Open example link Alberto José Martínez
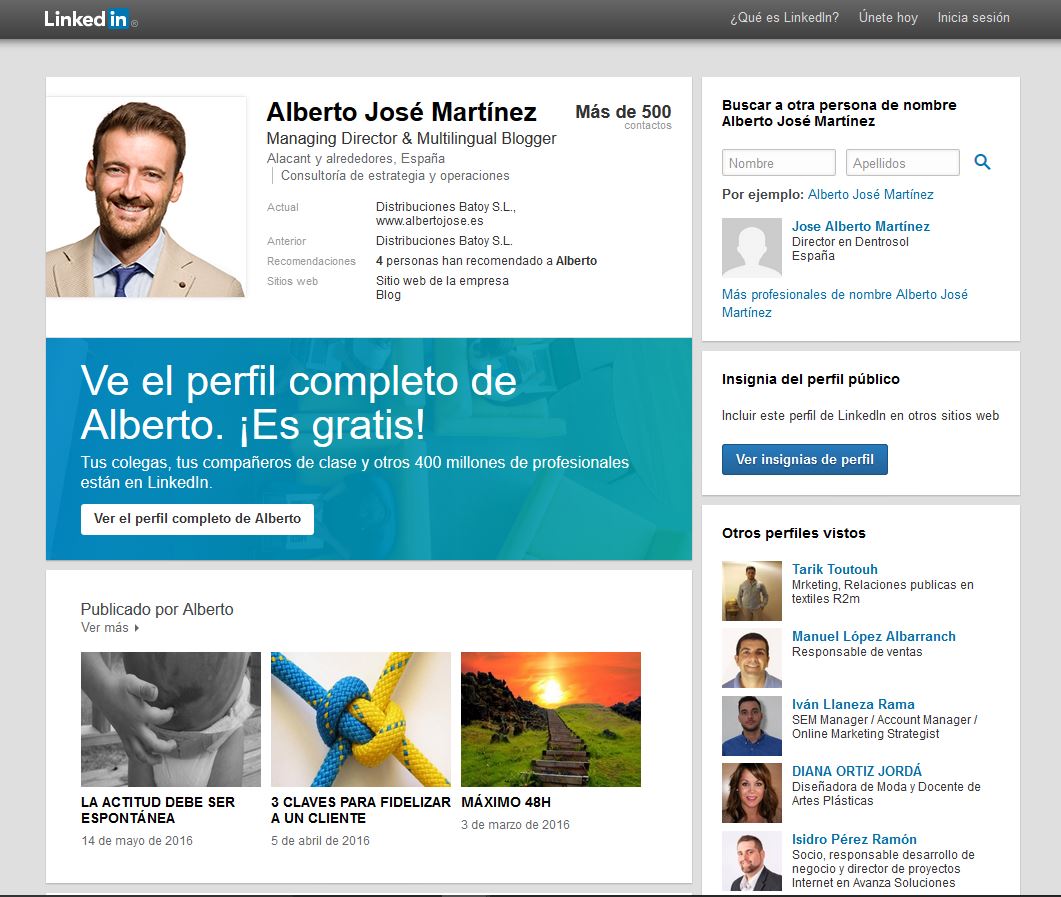 870,195
